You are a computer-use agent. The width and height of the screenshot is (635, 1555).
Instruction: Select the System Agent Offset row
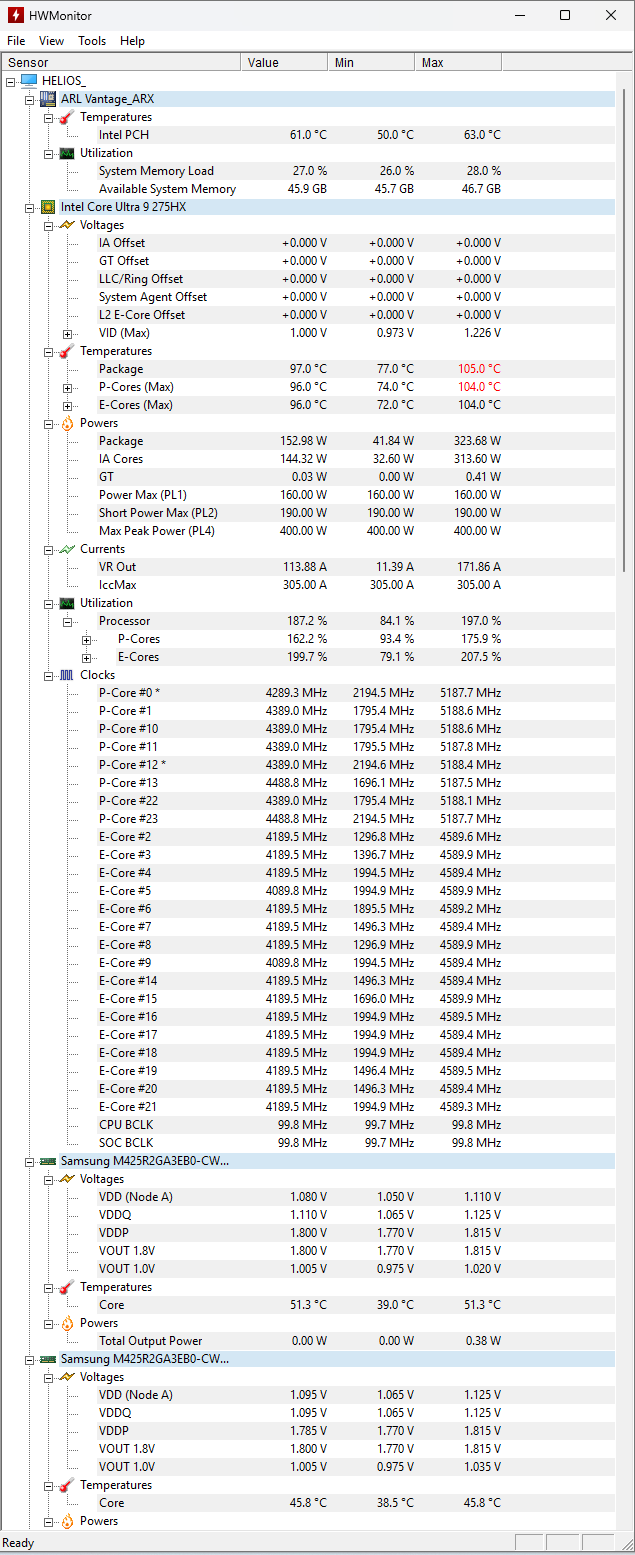[309, 297]
